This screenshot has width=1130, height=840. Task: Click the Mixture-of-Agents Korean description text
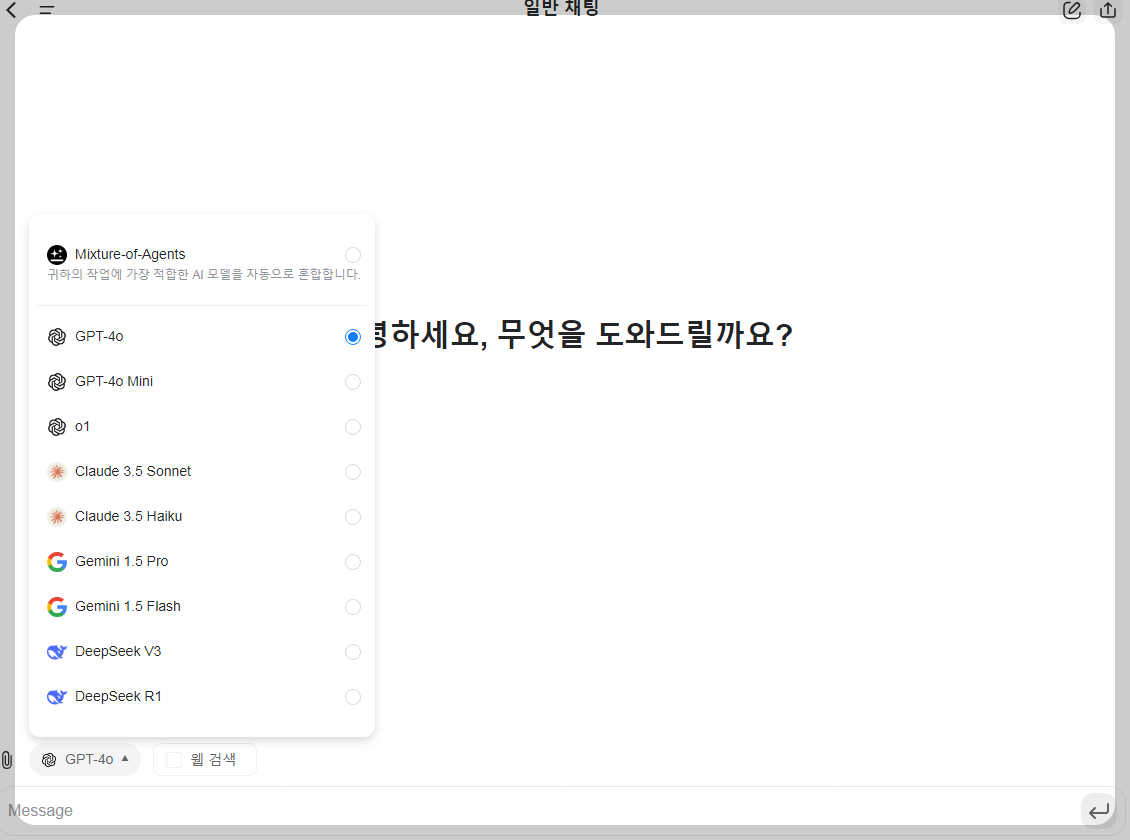(204, 274)
